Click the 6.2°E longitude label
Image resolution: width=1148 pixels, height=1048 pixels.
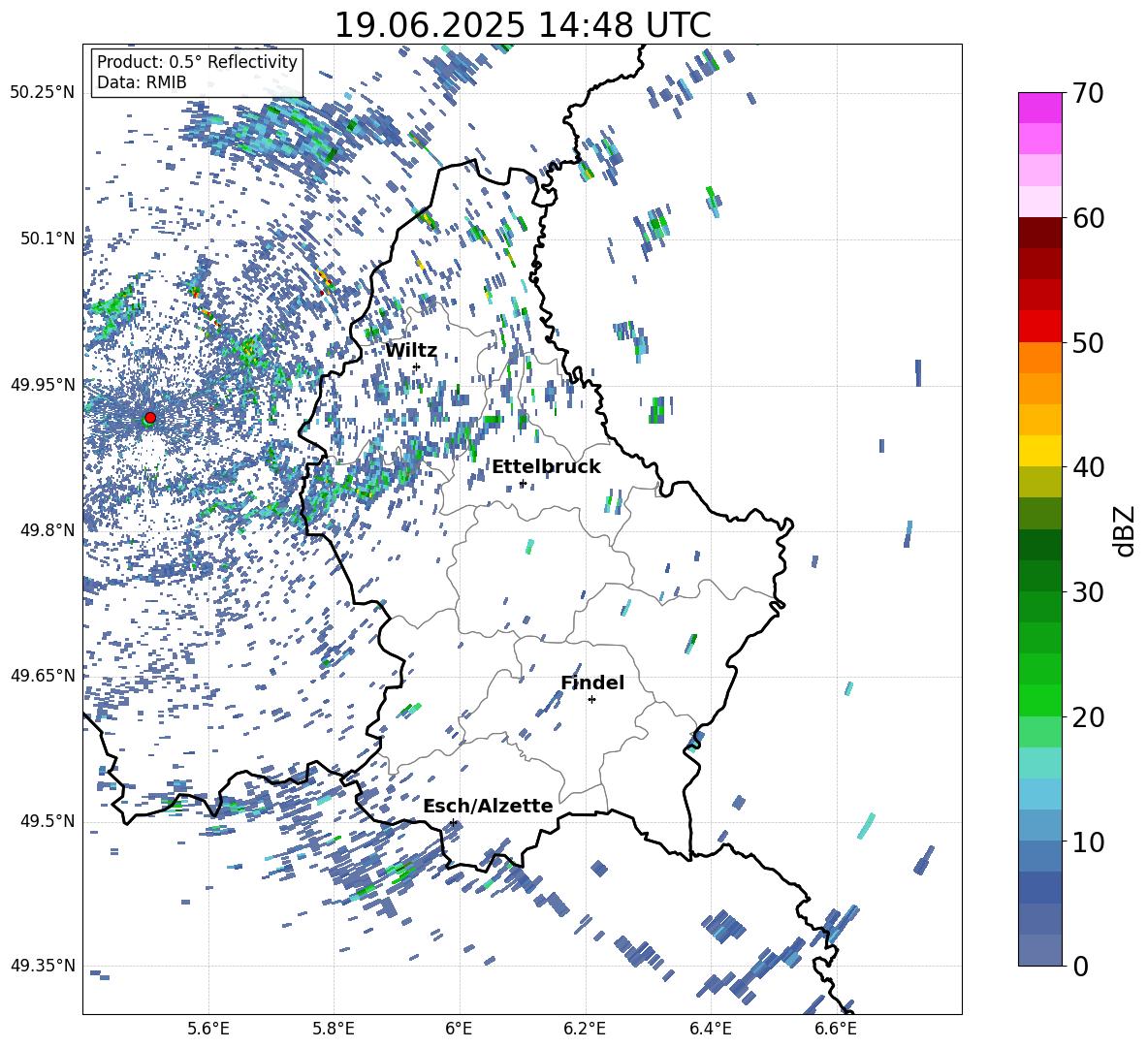tap(585, 1029)
